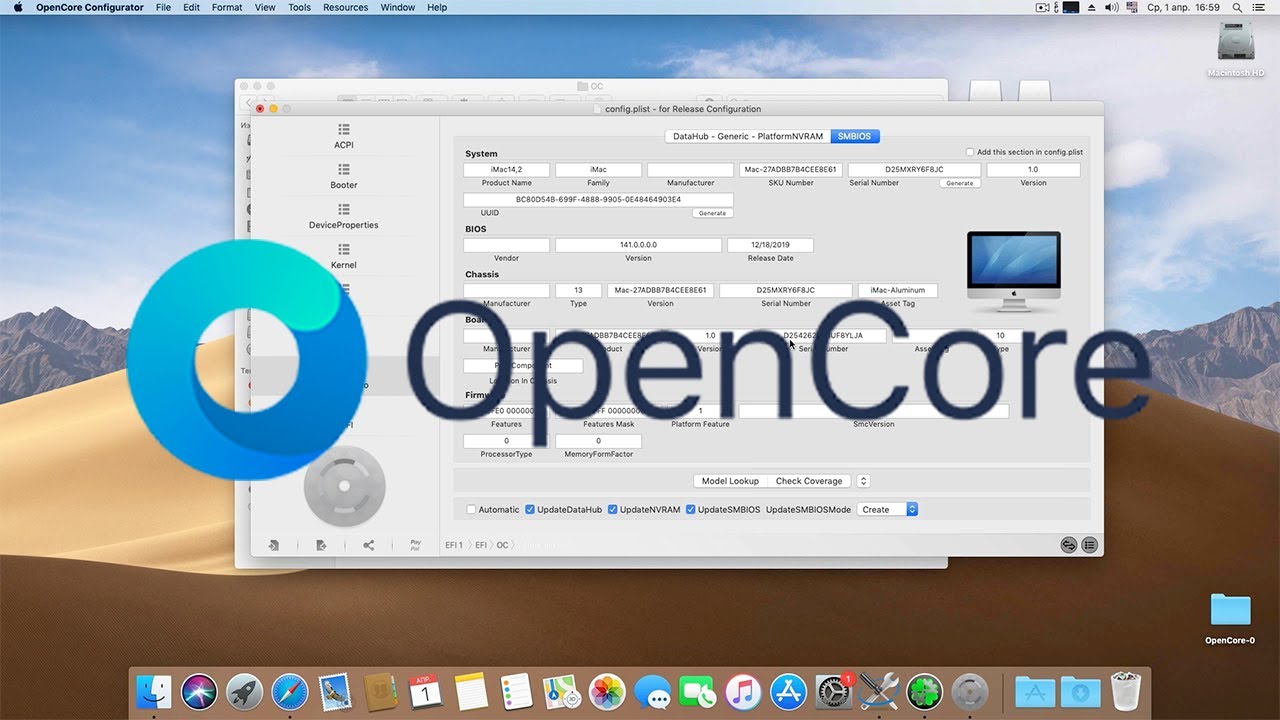
Task: Click the UUID input field
Action: point(598,200)
